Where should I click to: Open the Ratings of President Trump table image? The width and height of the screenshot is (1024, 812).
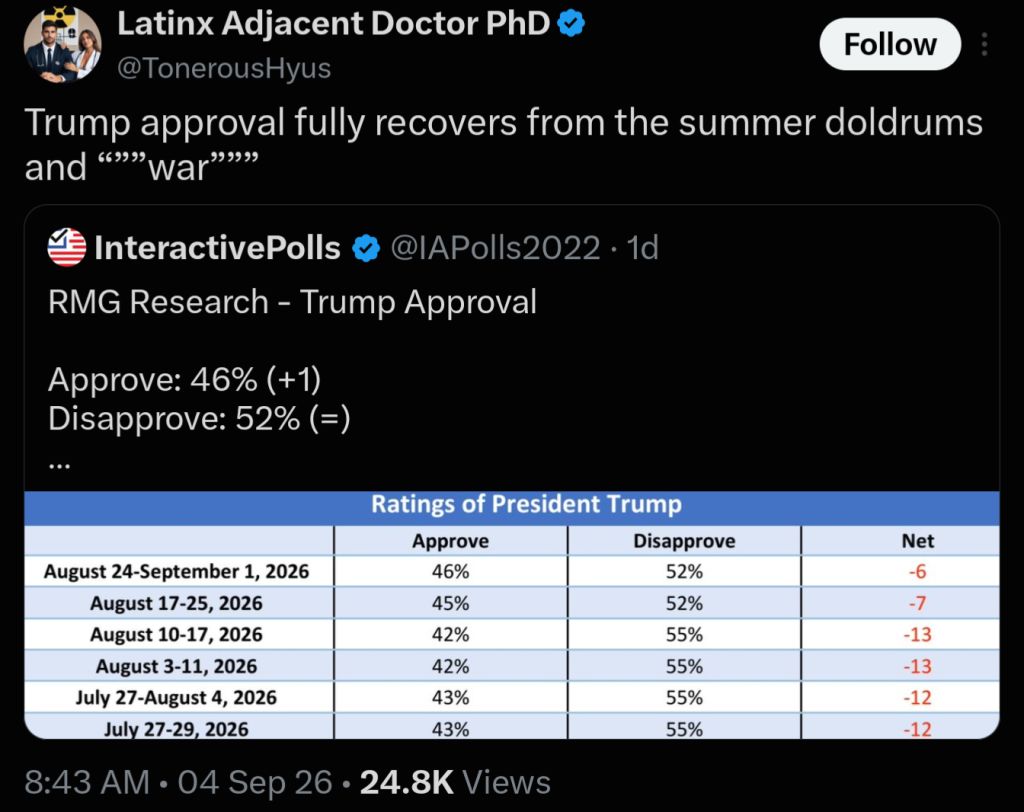[x=512, y=615]
